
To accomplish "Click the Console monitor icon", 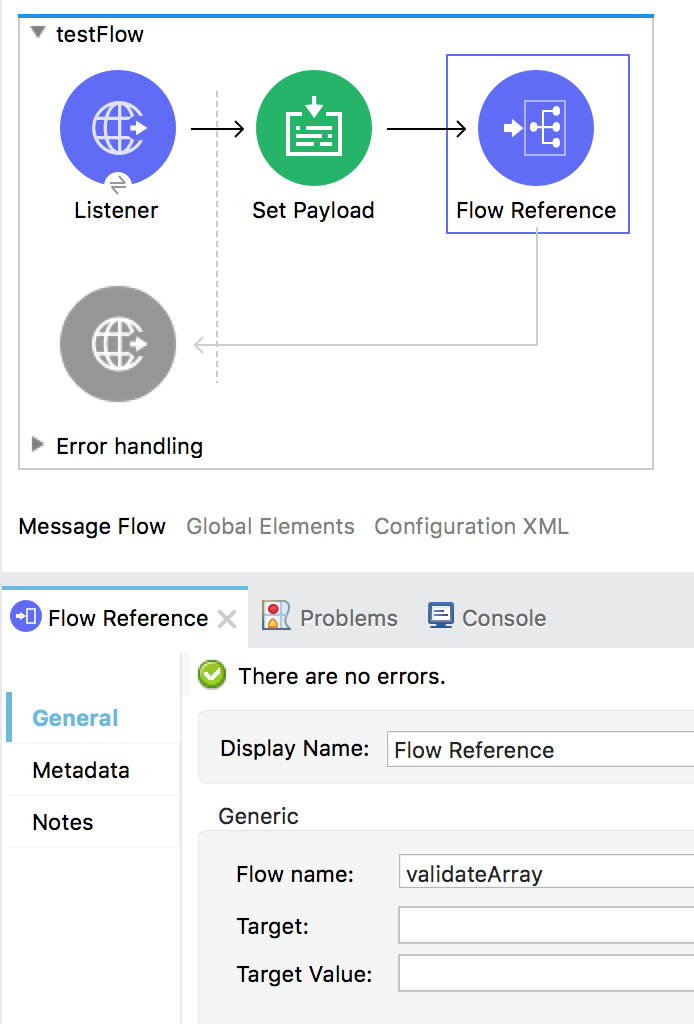I will coord(441,616).
